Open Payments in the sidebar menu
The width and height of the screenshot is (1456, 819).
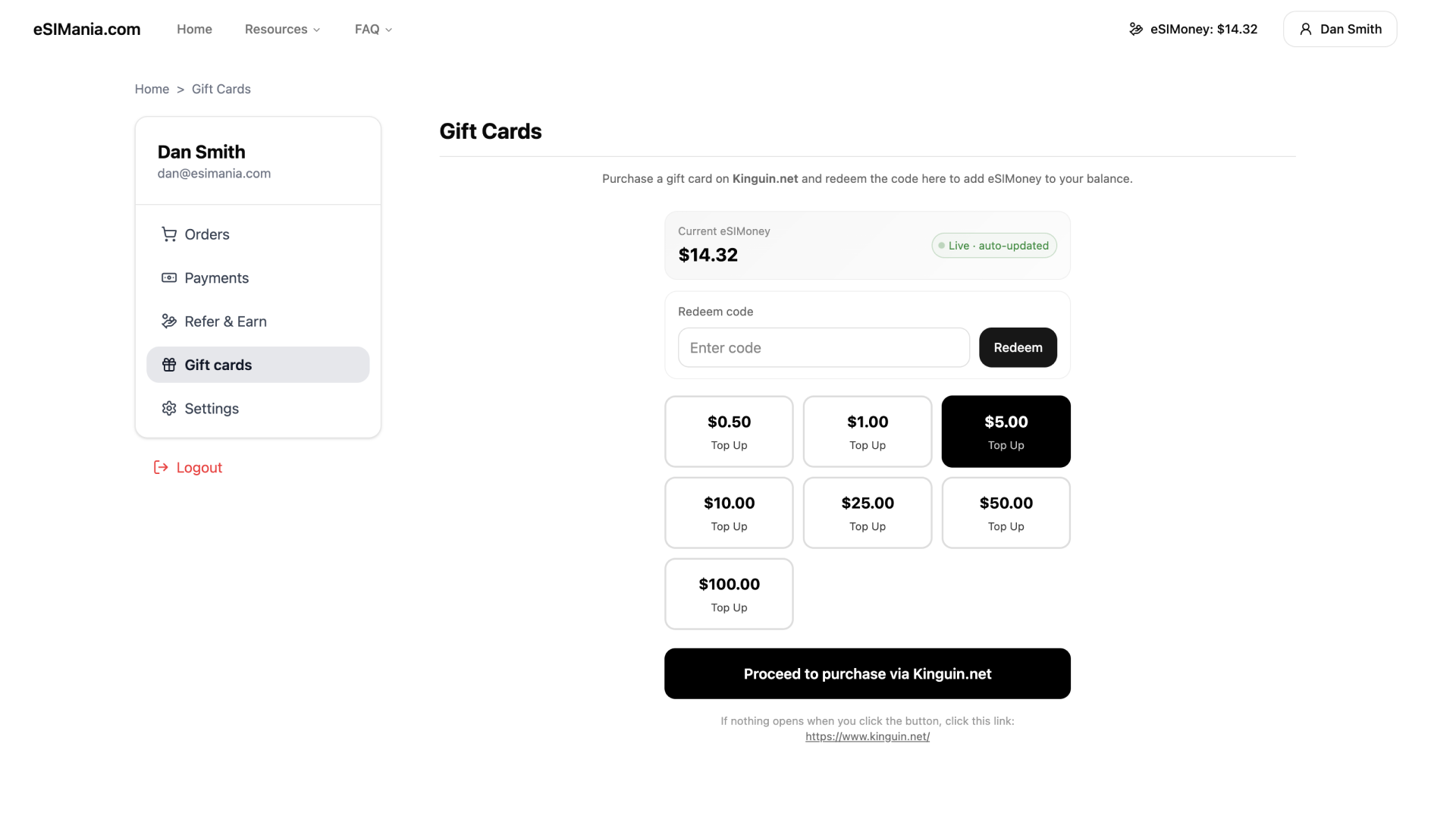[x=216, y=278]
